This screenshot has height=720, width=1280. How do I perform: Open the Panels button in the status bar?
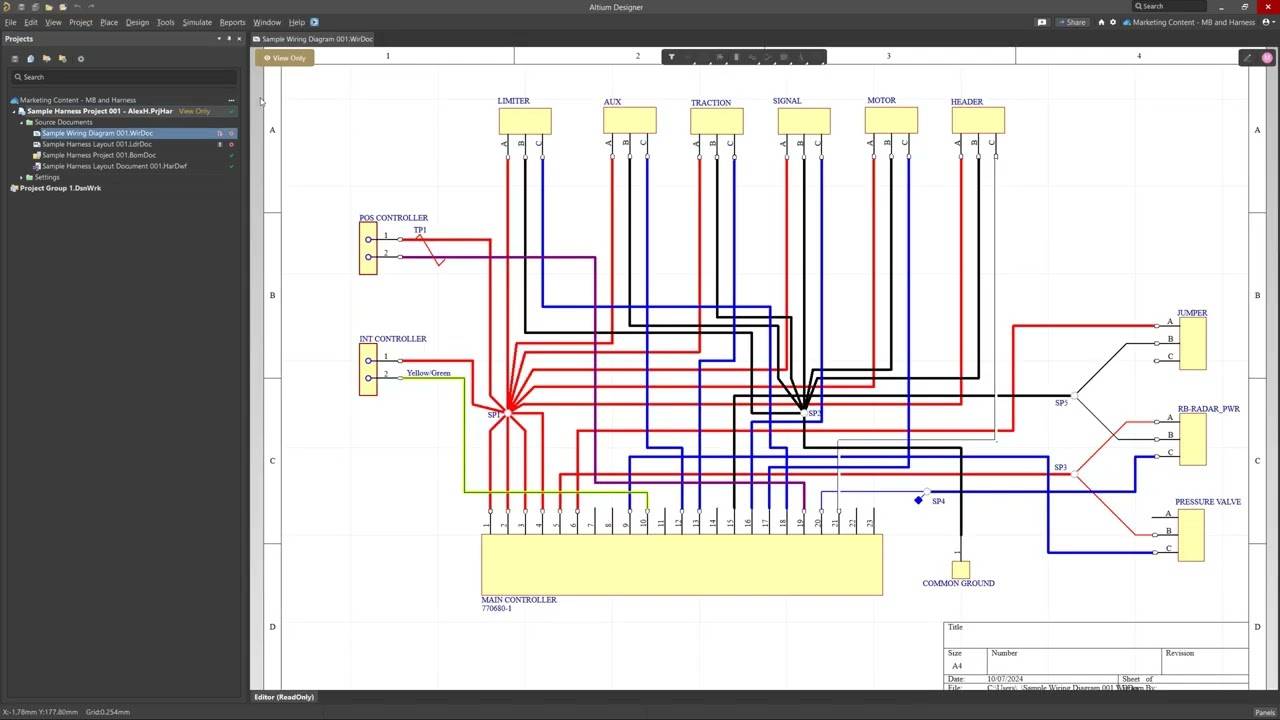point(1265,712)
